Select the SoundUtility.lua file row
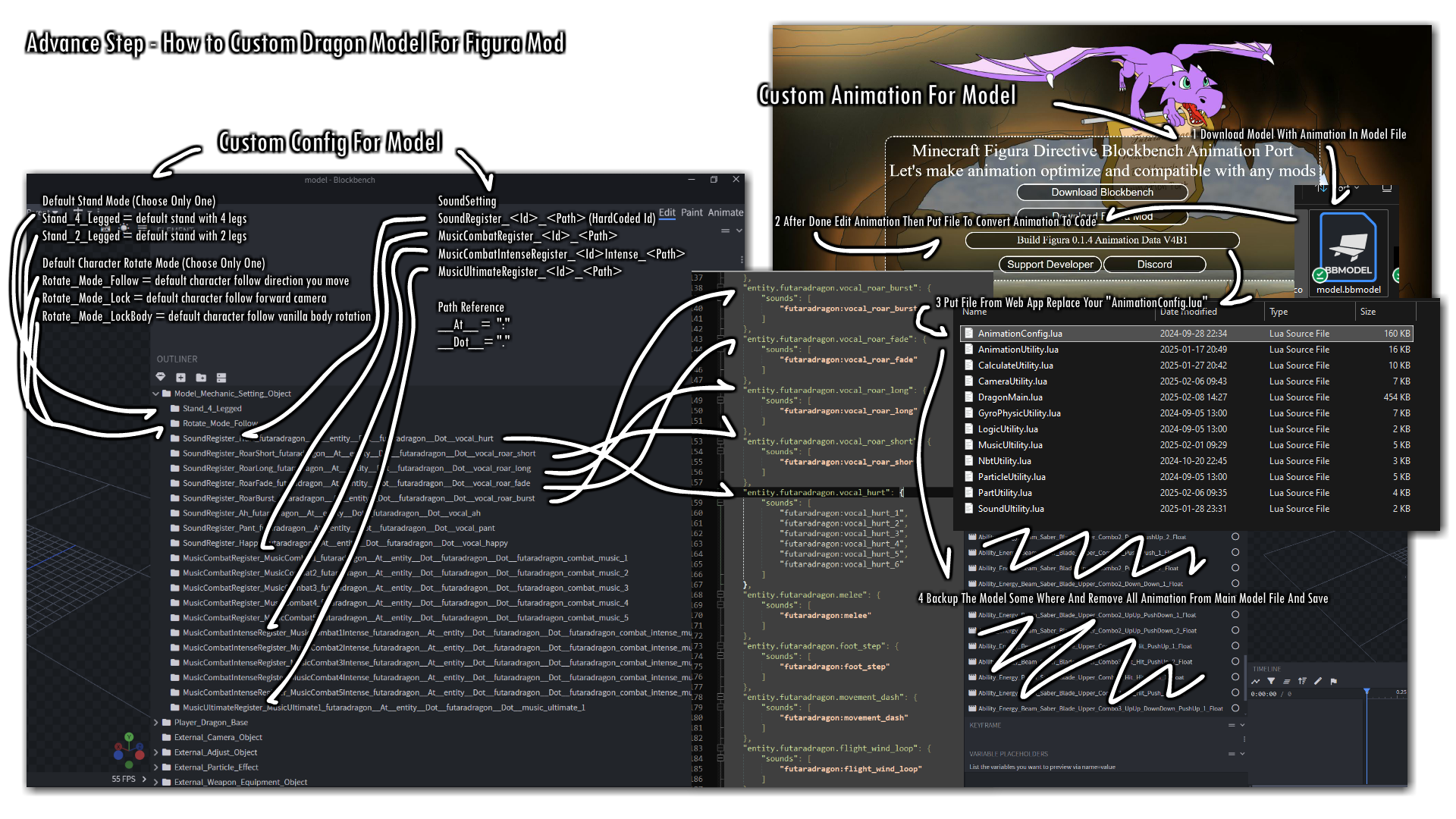This screenshot has height=819, width=1456. [x=1188, y=509]
